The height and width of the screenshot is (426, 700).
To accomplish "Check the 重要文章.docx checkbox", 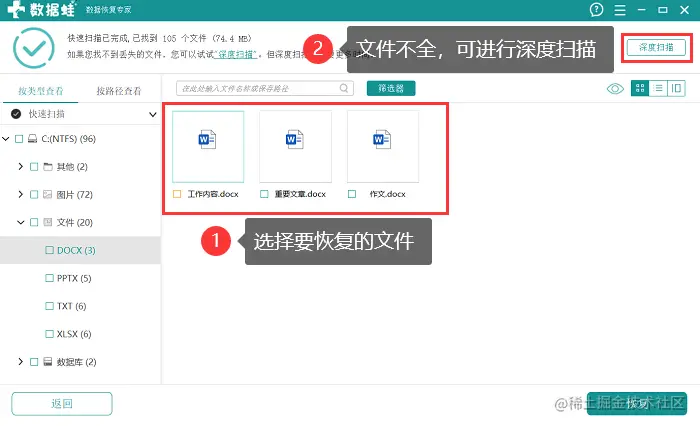I will 264,194.
